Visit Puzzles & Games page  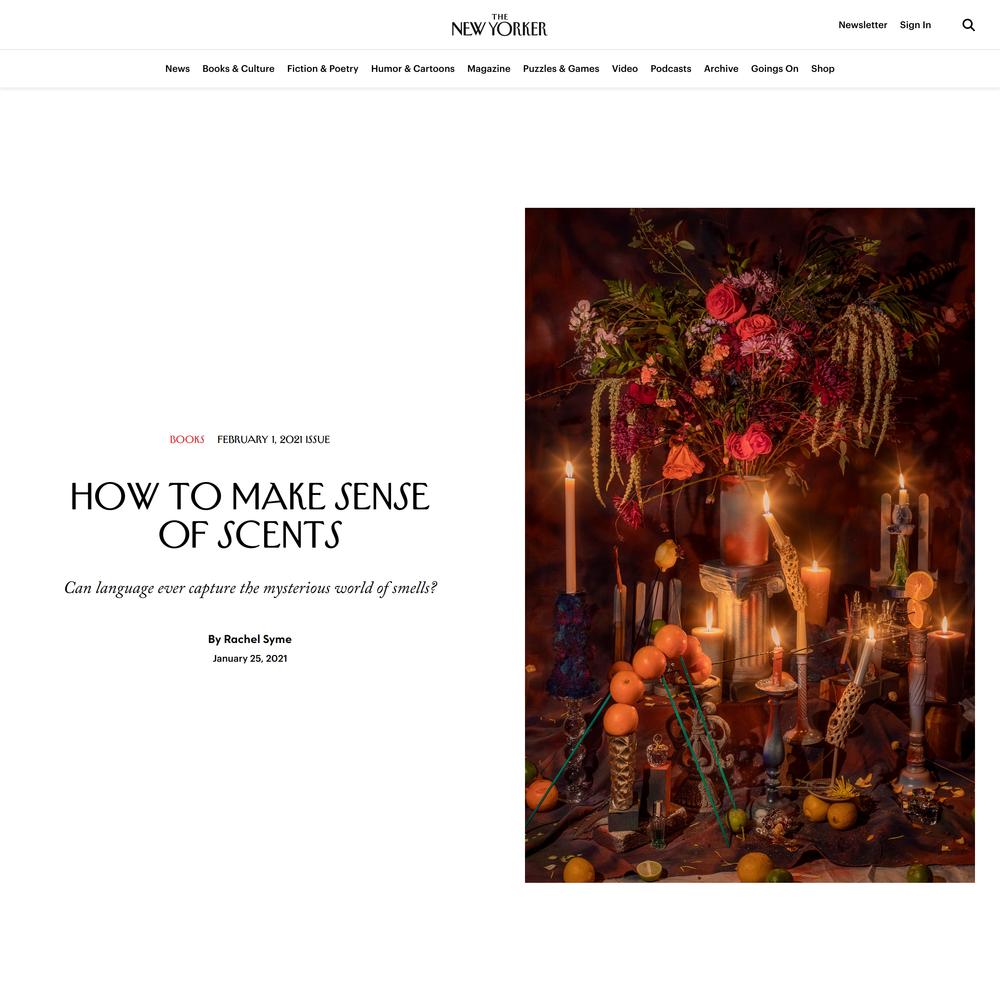tap(561, 69)
